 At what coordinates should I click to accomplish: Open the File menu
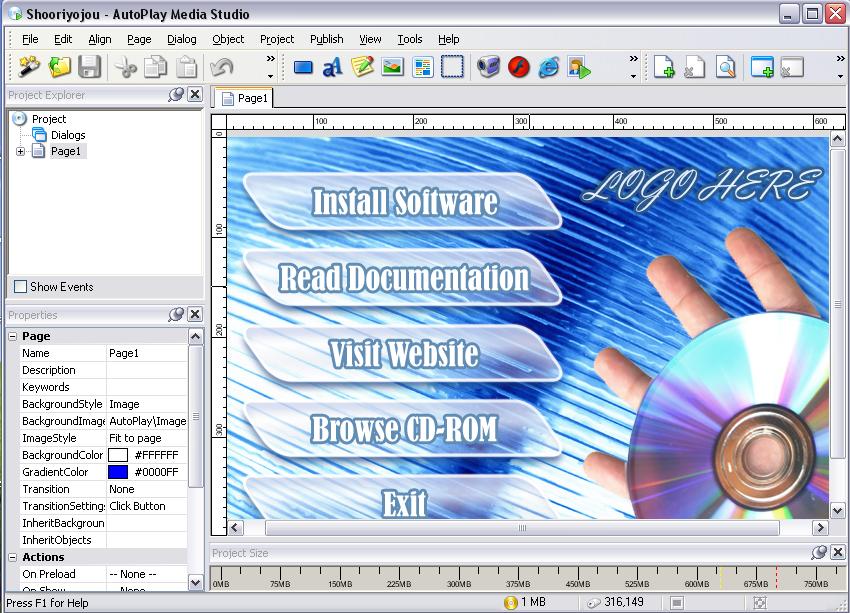[30, 39]
